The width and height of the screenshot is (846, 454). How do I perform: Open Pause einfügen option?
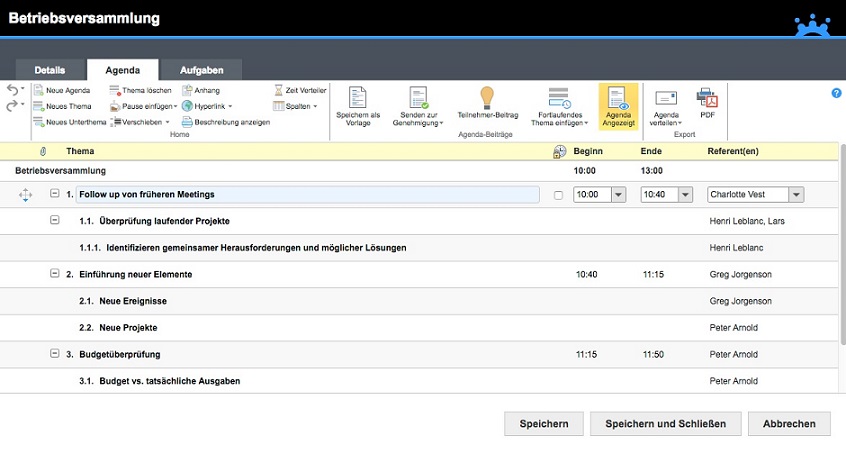click(144, 106)
